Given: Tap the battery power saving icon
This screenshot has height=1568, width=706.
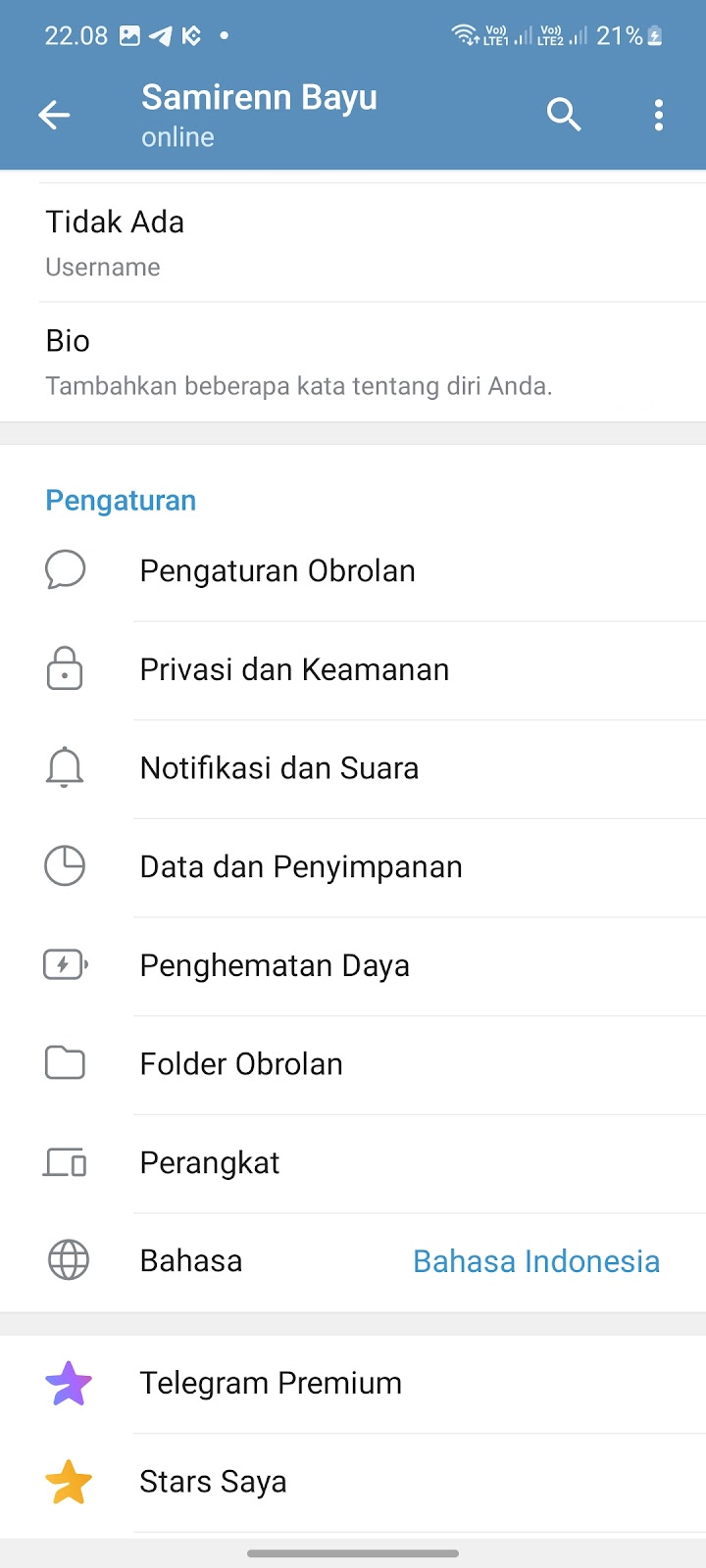Looking at the screenshot, I should pyautogui.click(x=65, y=965).
